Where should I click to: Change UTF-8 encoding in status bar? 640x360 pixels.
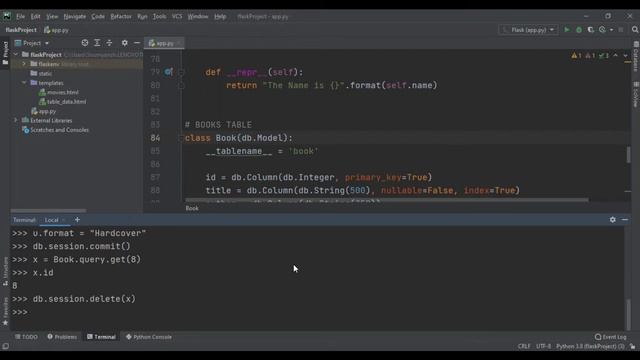coord(543,346)
